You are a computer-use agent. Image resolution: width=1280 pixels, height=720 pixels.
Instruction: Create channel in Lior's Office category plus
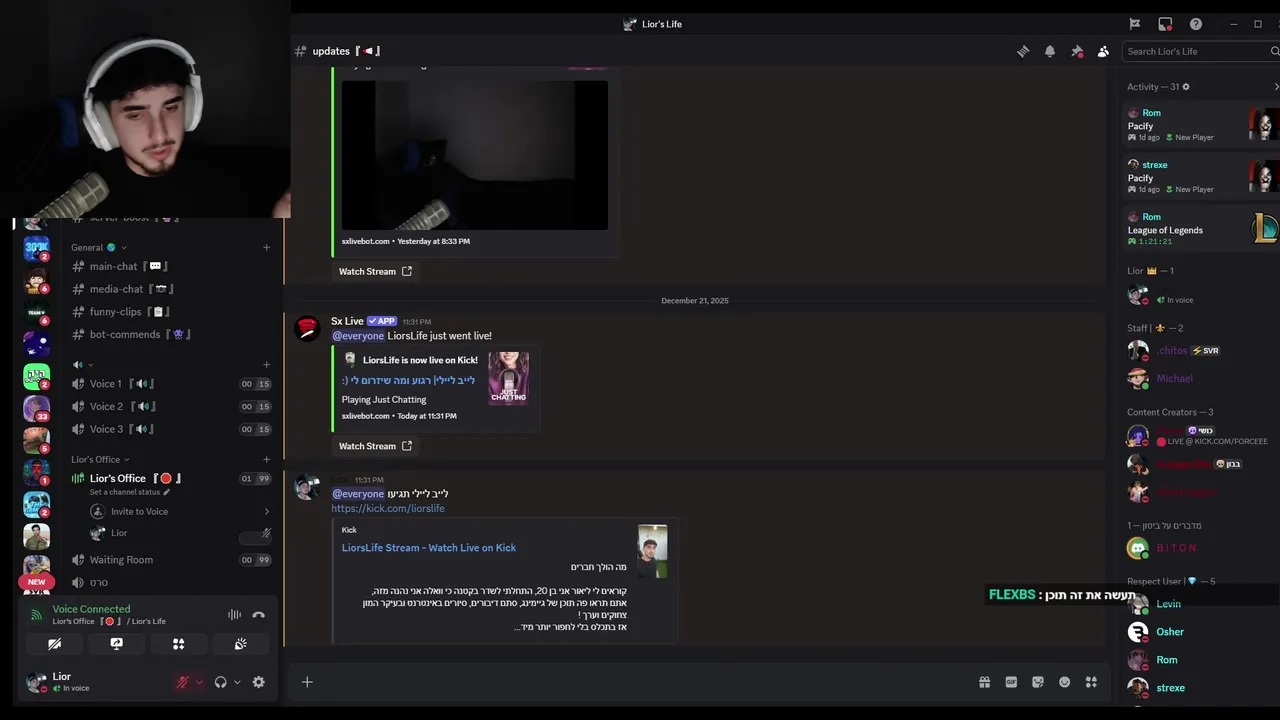coord(266,459)
